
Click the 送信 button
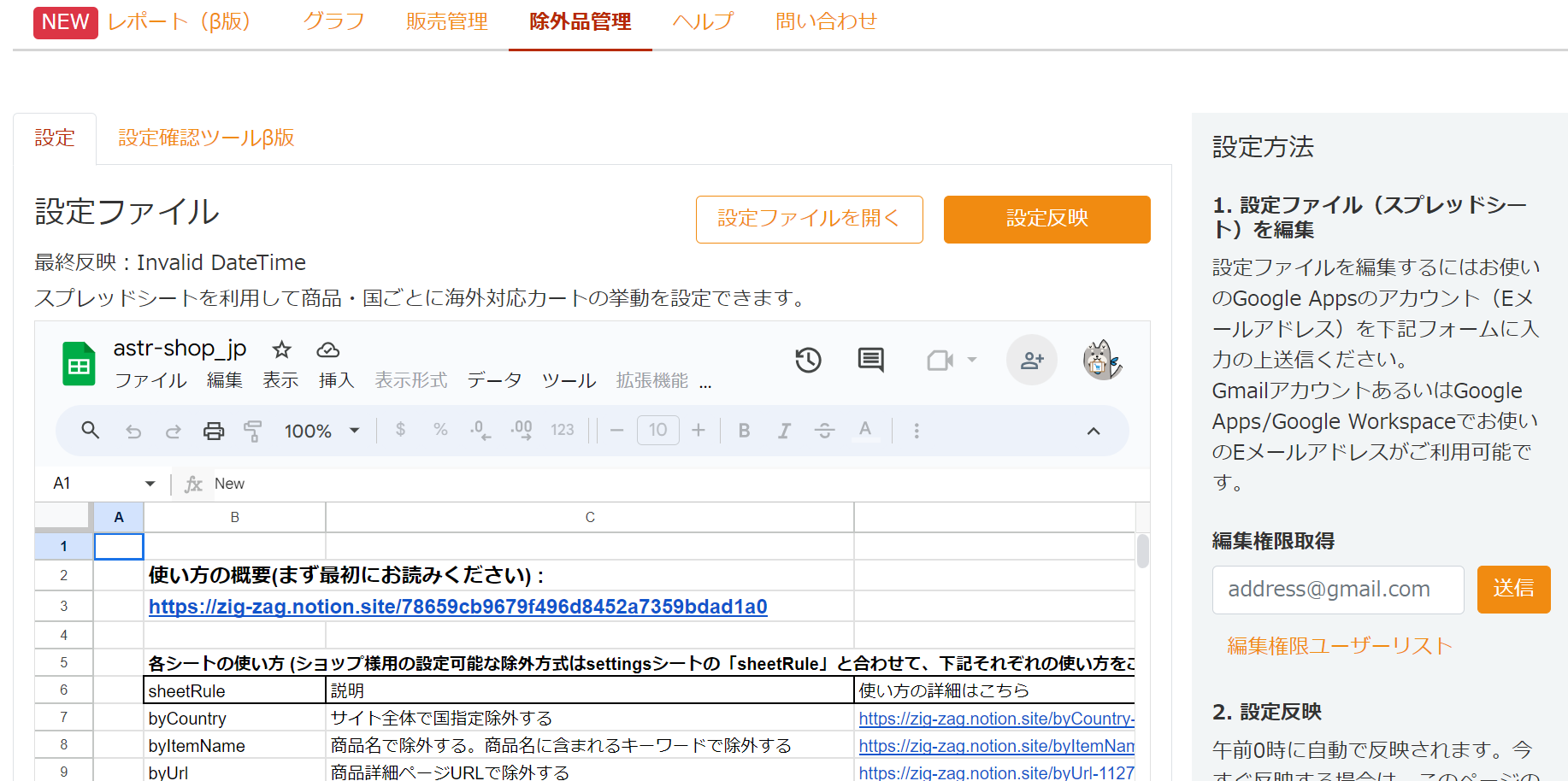click(1514, 590)
